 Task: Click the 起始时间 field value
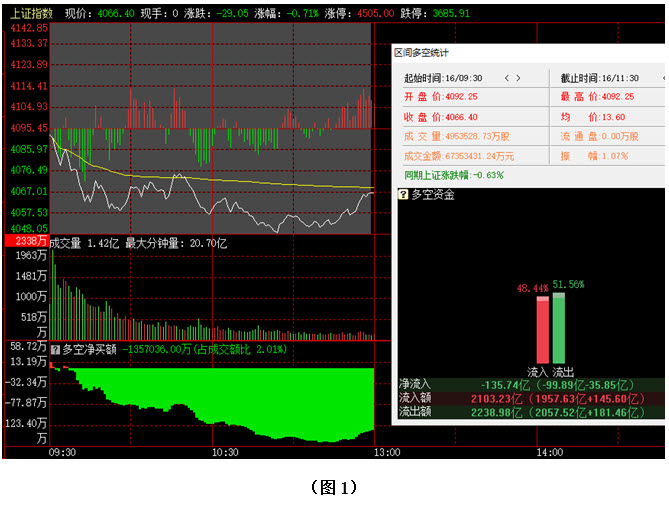467,78
